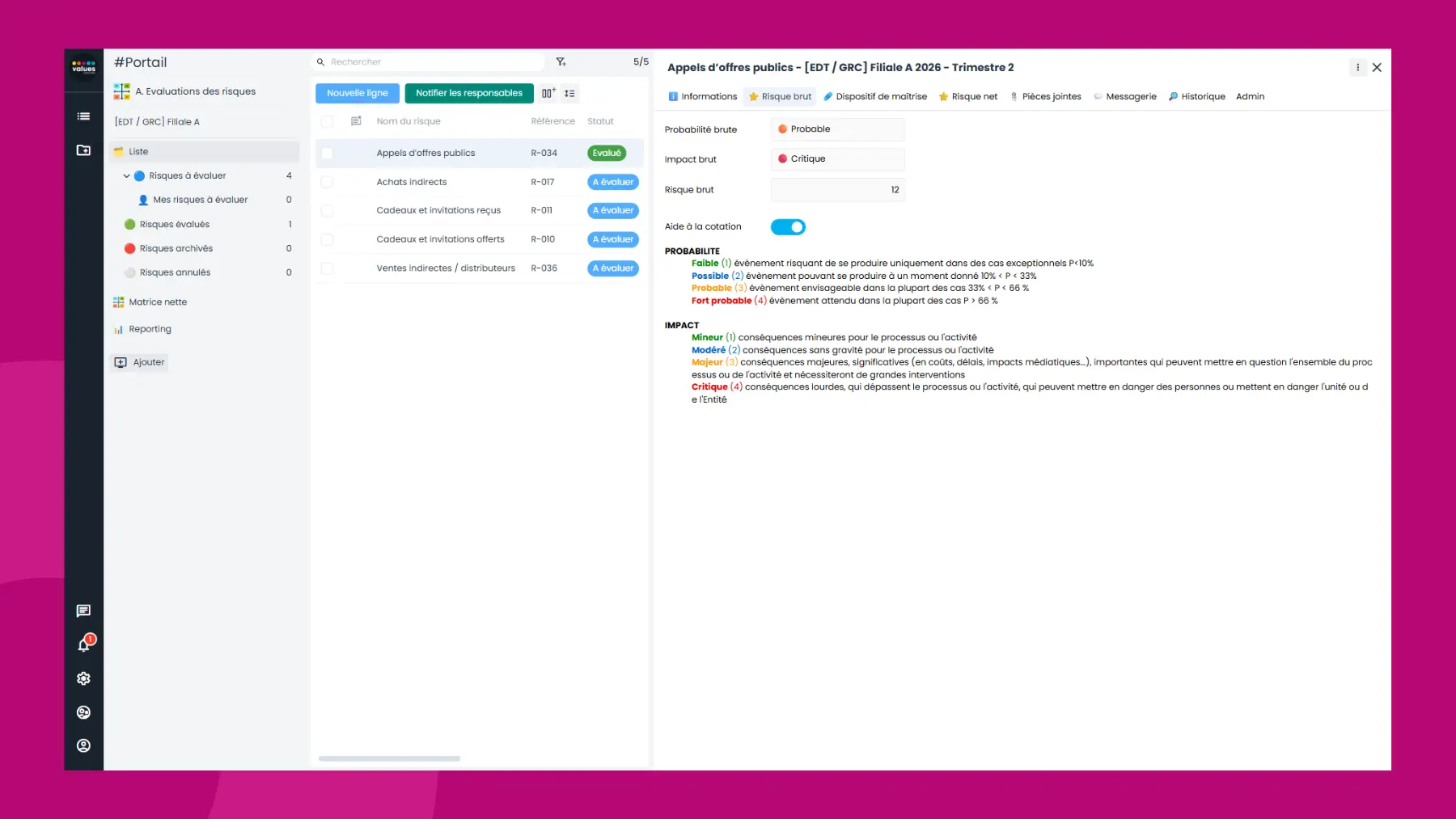Click the add folder icon in the sidebar
1456x819 pixels.
click(83, 150)
